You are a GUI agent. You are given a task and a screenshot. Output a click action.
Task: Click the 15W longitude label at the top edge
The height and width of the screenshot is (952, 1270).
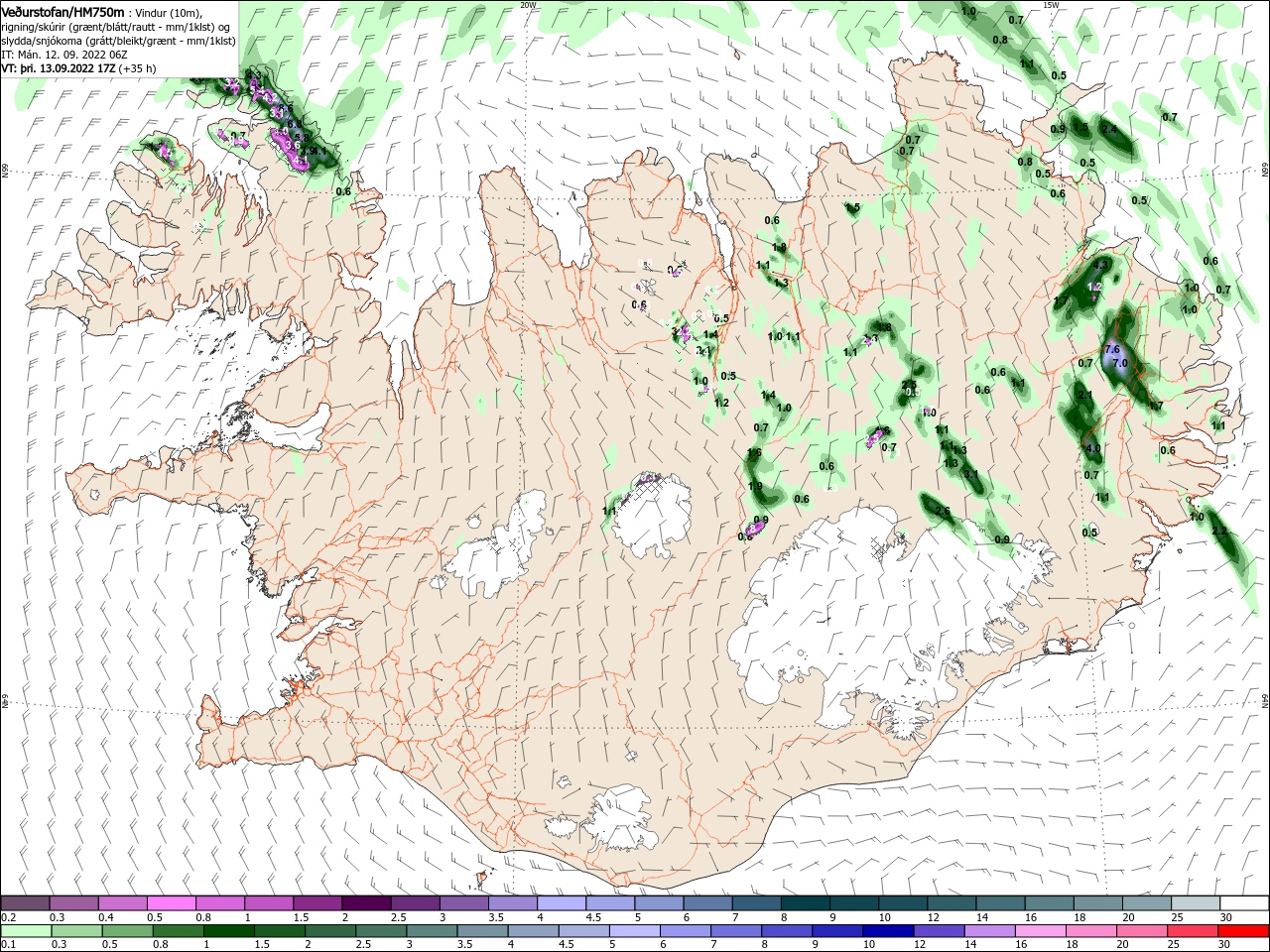(x=1051, y=4)
